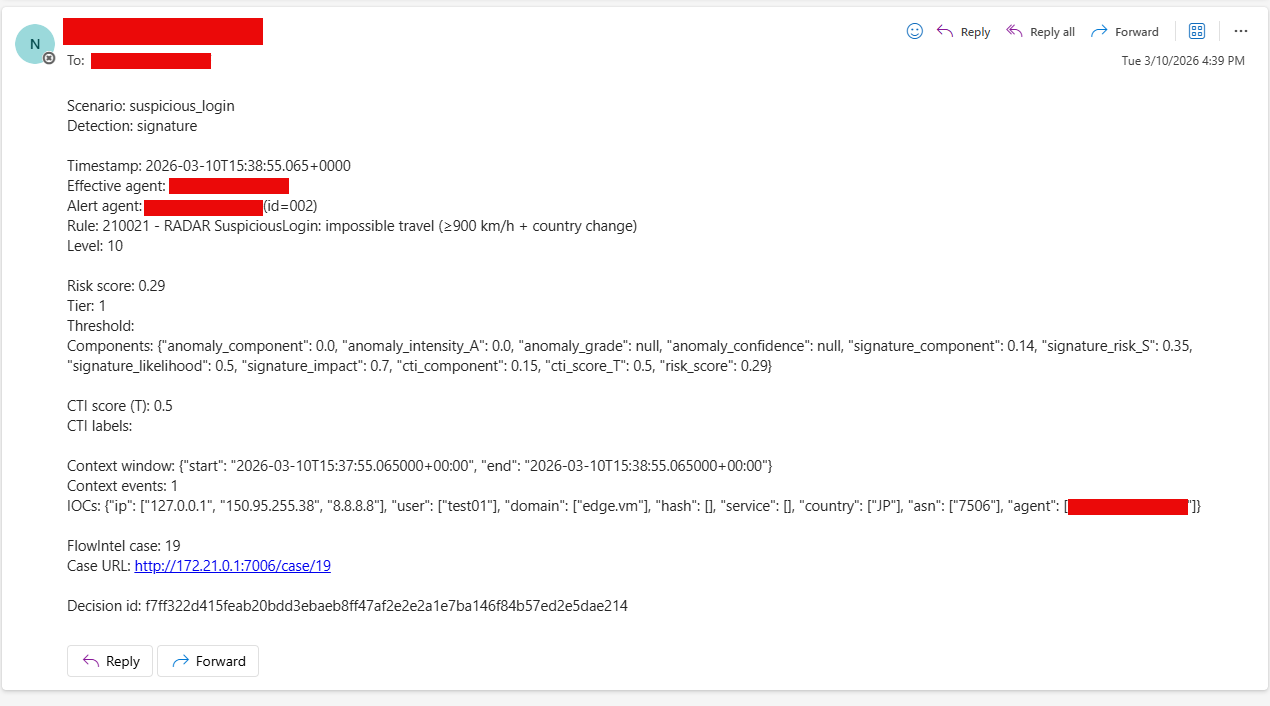Click the Risk score 0.29 text
The width and height of the screenshot is (1270, 706).
click(116, 286)
